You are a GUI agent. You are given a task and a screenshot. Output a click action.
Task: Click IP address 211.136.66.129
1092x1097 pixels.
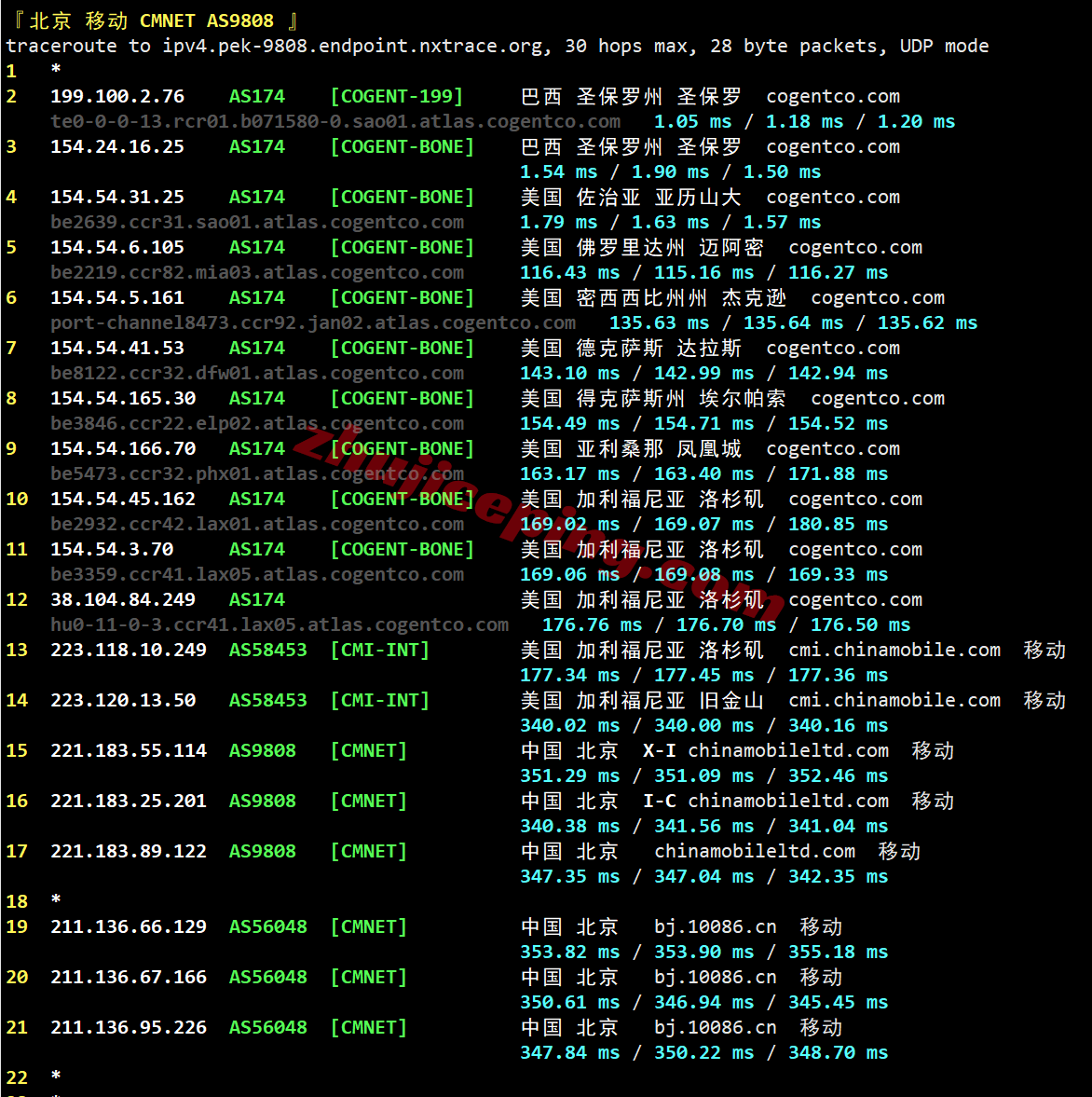[x=129, y=927]
